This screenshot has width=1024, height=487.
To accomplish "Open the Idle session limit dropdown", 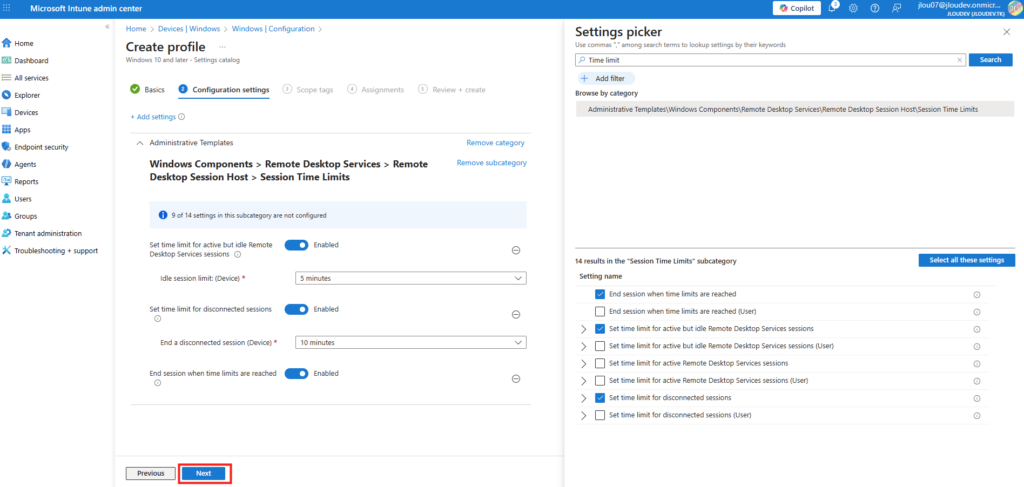I will 410,278.
